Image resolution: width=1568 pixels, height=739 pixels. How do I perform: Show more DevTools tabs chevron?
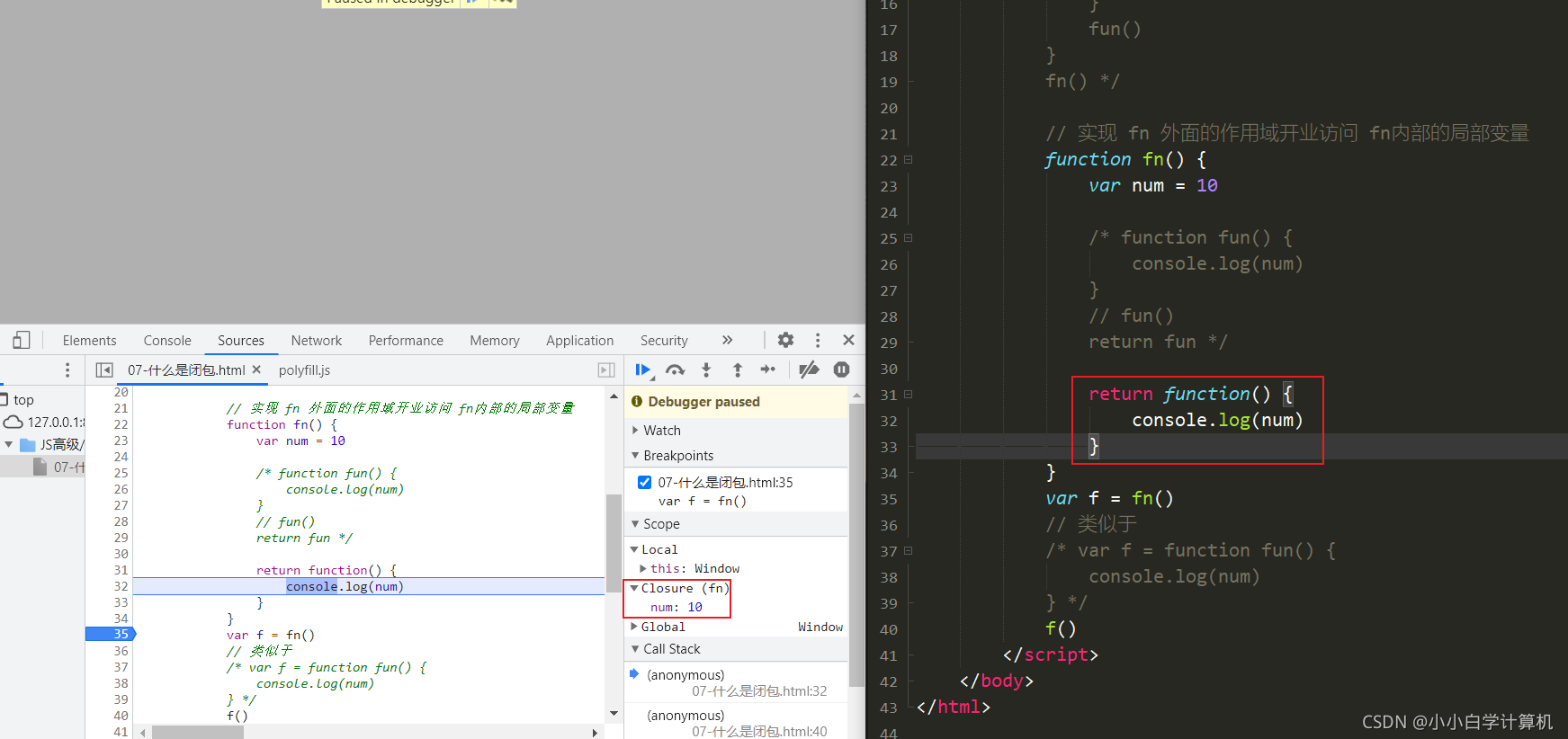point(727,340)
